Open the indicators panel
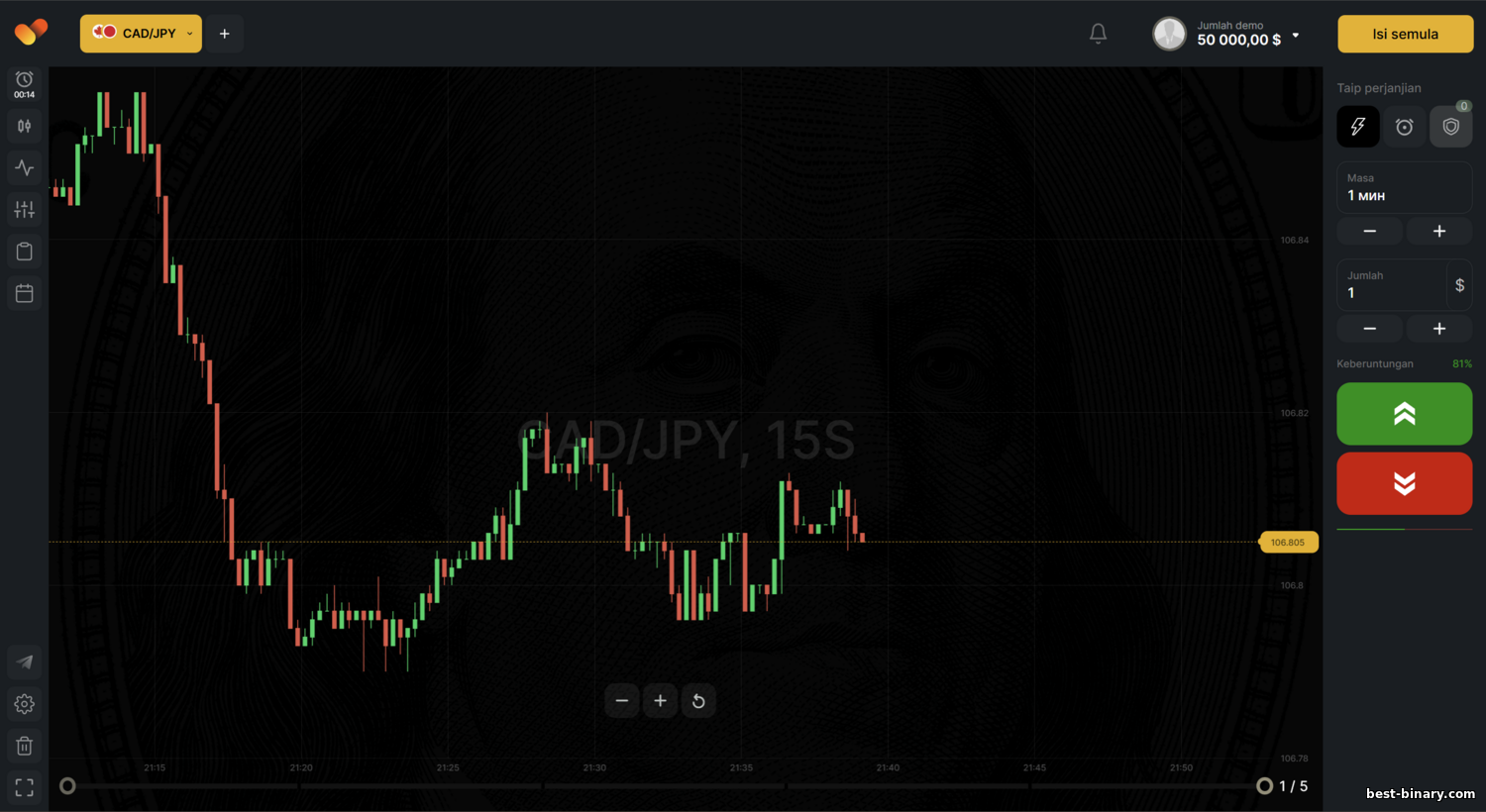Image resolution: width=1486 pixels, height=812 pixels. pos(25,167)
